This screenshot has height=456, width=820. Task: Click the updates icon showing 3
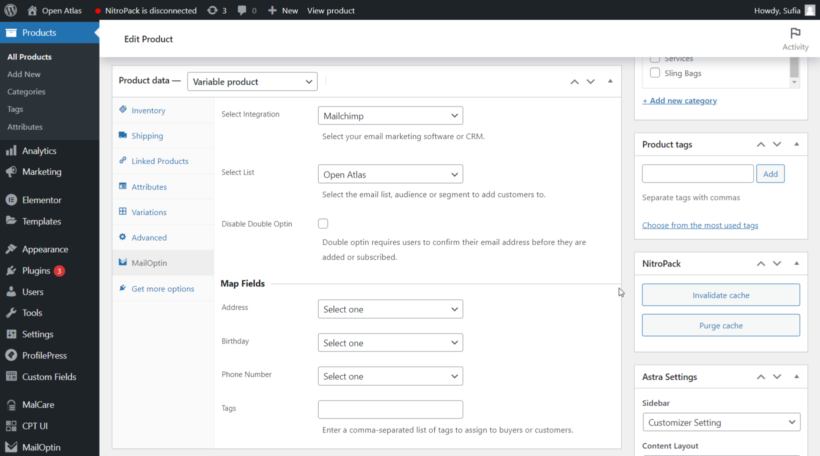pyautogui.click(x=212, y=10)
